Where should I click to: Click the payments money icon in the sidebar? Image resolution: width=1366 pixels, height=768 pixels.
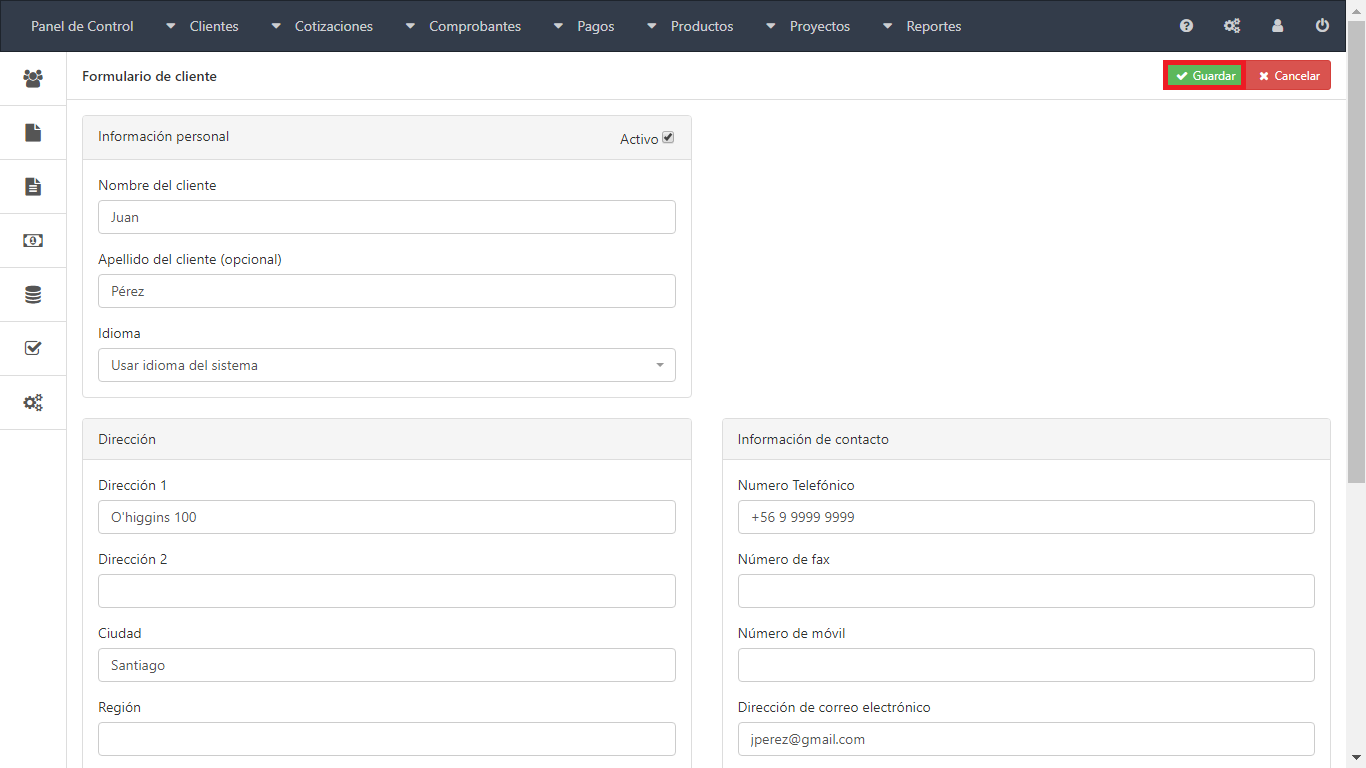(33, 240)
